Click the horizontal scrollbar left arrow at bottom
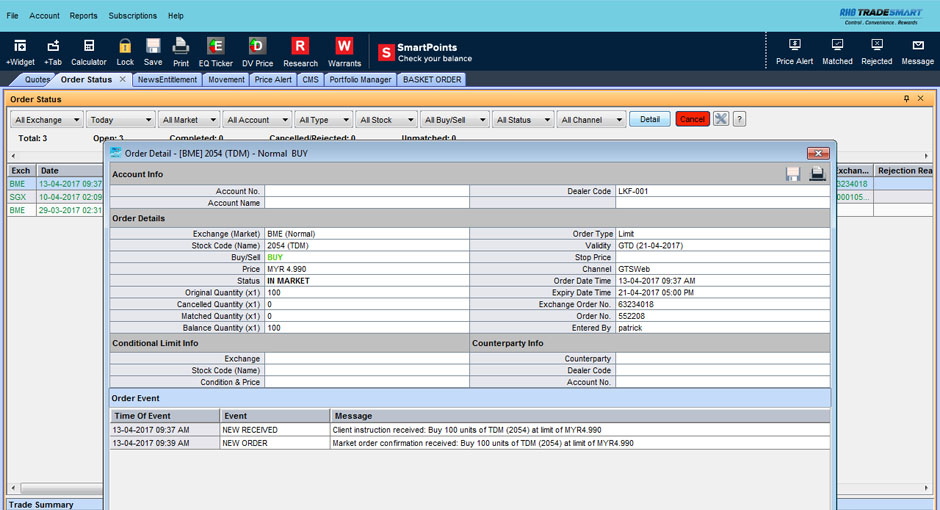This screenshot has width=940, height=510. point(13,488)
